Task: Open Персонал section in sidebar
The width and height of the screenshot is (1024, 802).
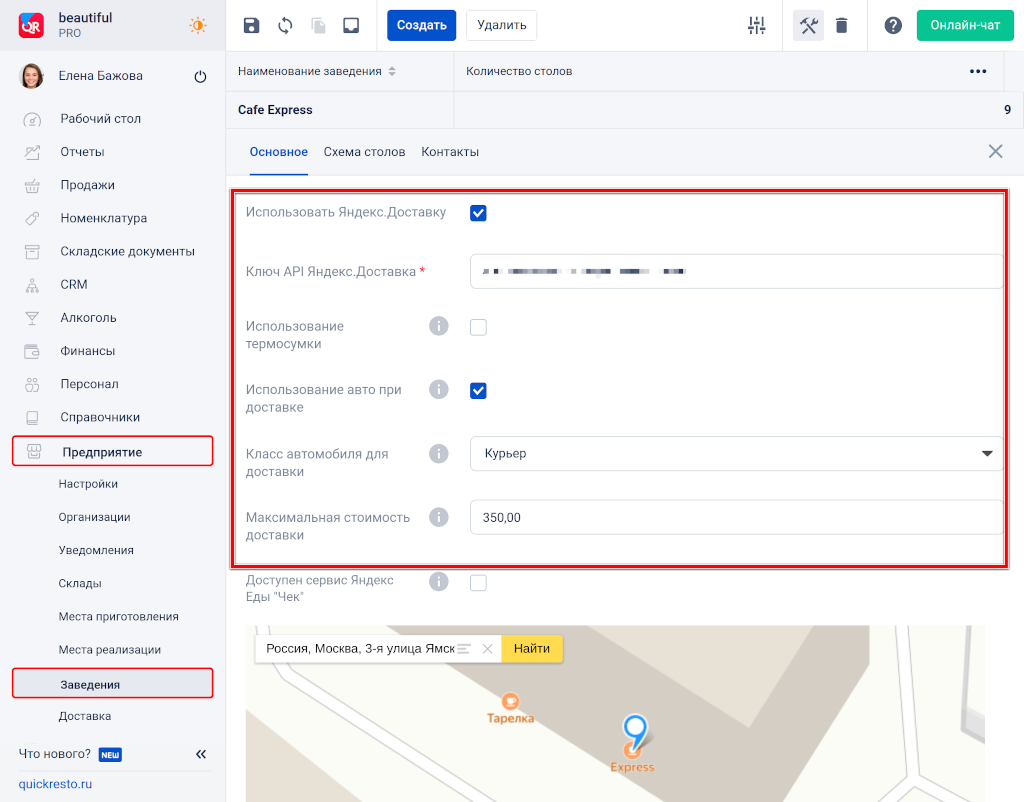Action: (89, 384)
